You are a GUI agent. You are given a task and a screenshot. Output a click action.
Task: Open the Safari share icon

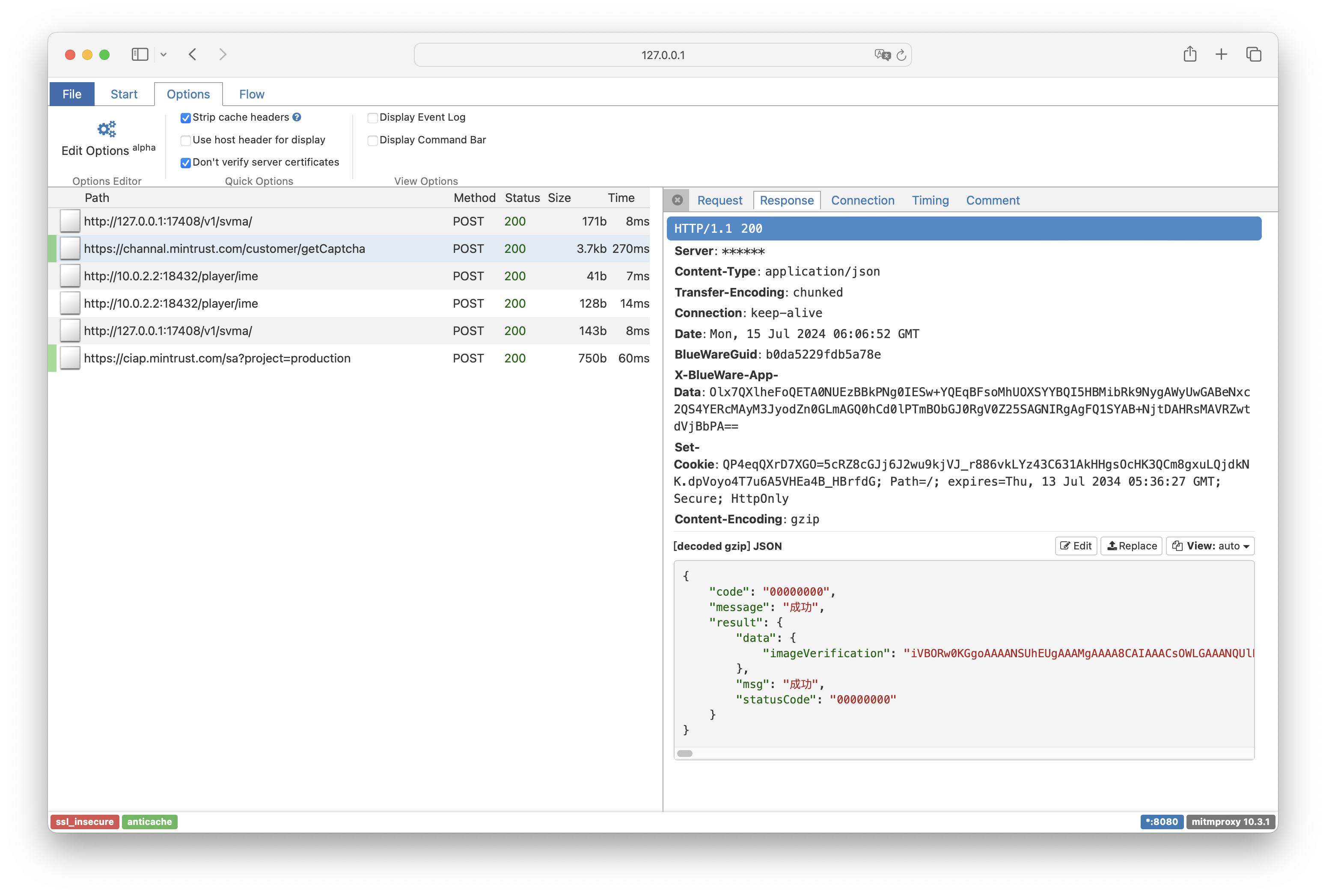click(x=1189, y=55)
